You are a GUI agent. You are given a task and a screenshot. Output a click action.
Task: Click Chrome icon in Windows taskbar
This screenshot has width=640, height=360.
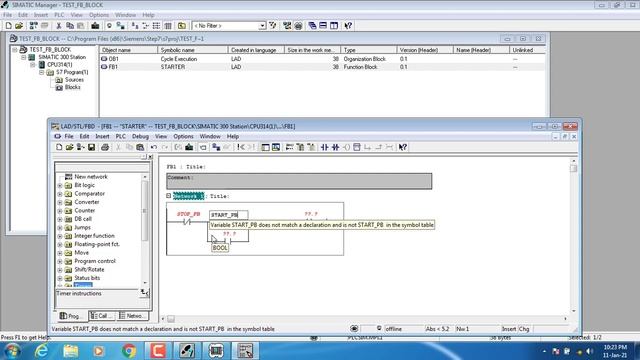pos(129,350)
